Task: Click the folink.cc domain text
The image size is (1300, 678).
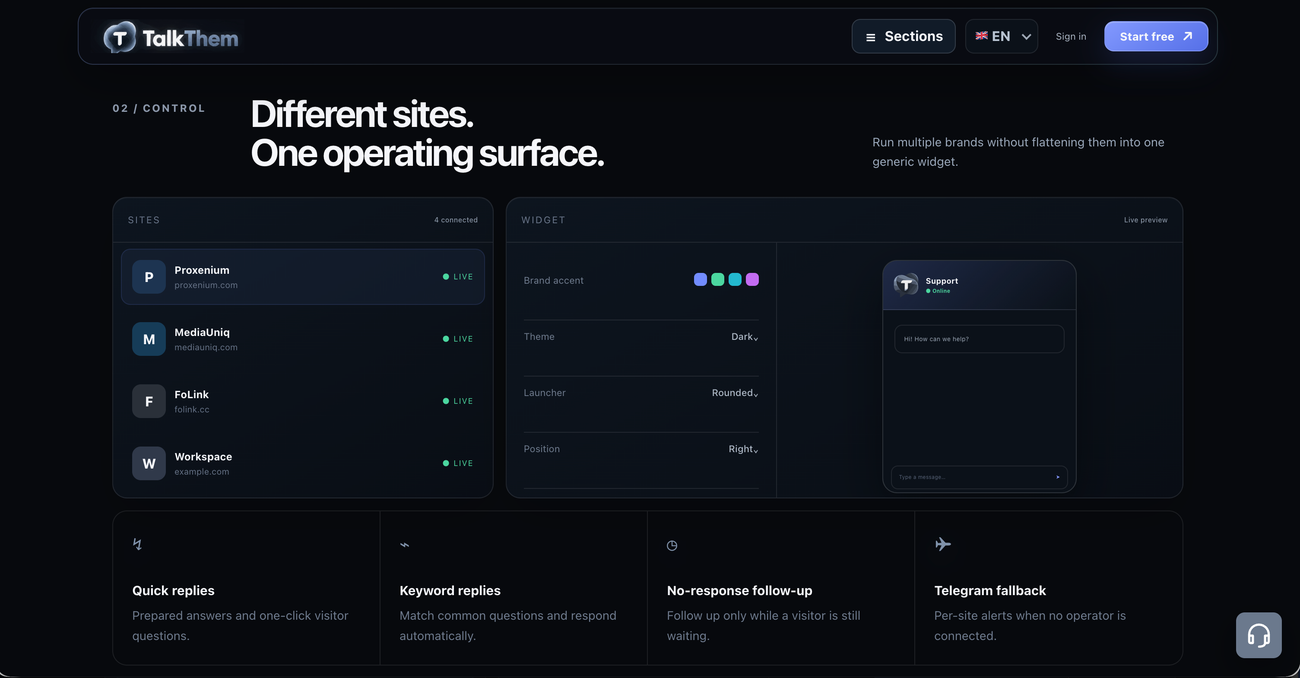Action: [192, 409]
